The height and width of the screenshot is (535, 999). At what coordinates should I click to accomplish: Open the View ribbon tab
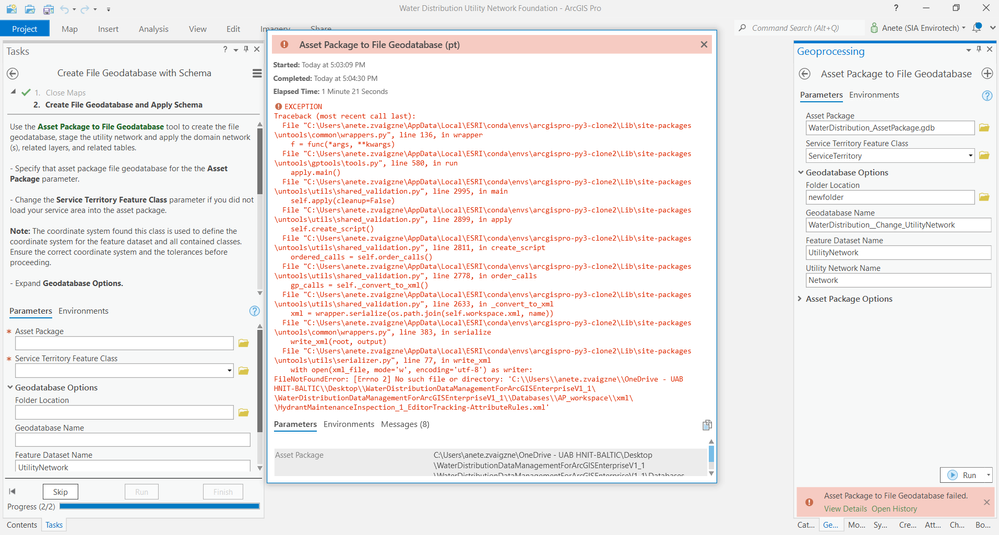click(x=198, y=29)
